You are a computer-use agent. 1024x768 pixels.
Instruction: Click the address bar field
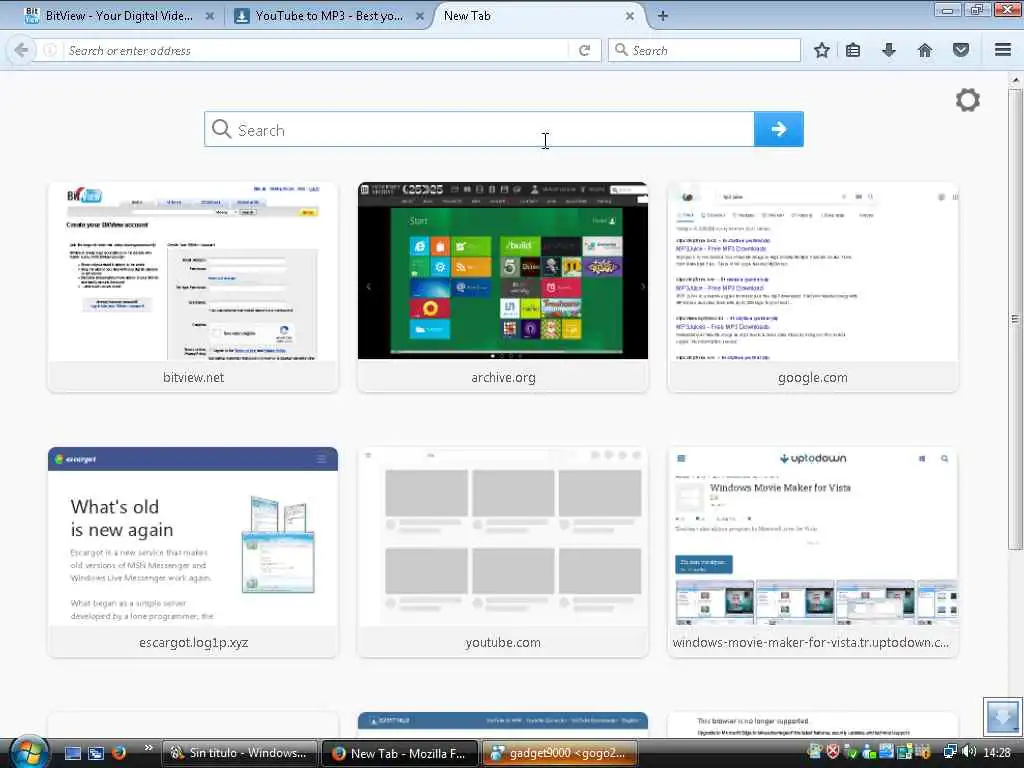point(317,50)
